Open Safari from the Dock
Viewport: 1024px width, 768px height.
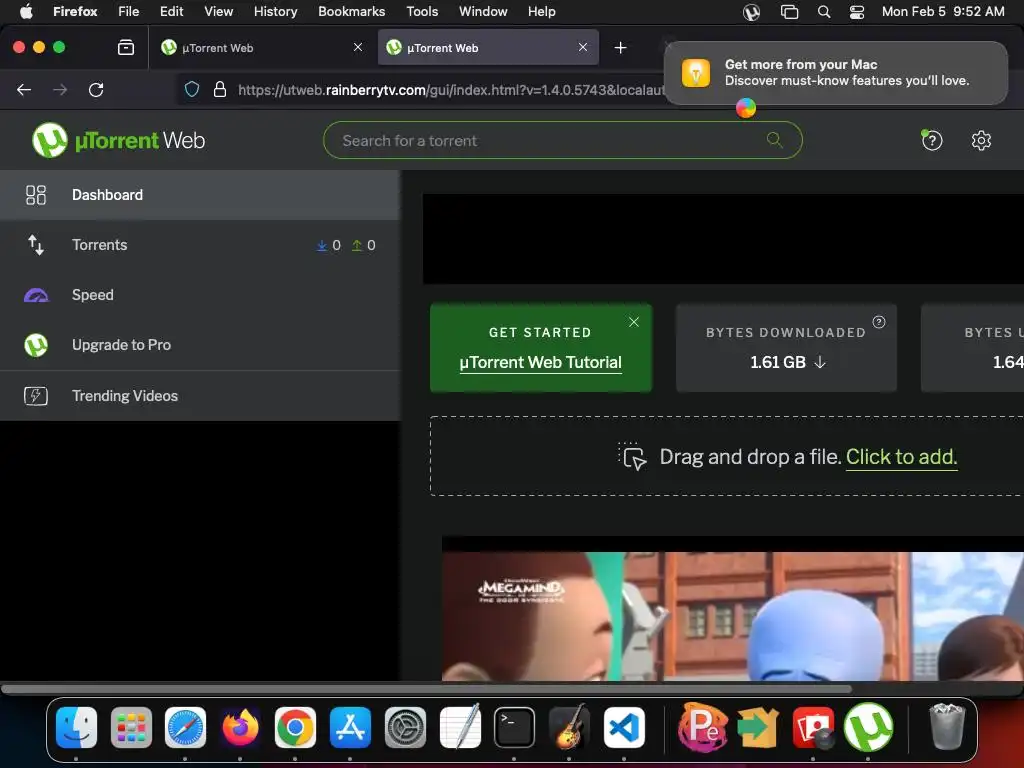pyautogui.click(x=185, y=727)
